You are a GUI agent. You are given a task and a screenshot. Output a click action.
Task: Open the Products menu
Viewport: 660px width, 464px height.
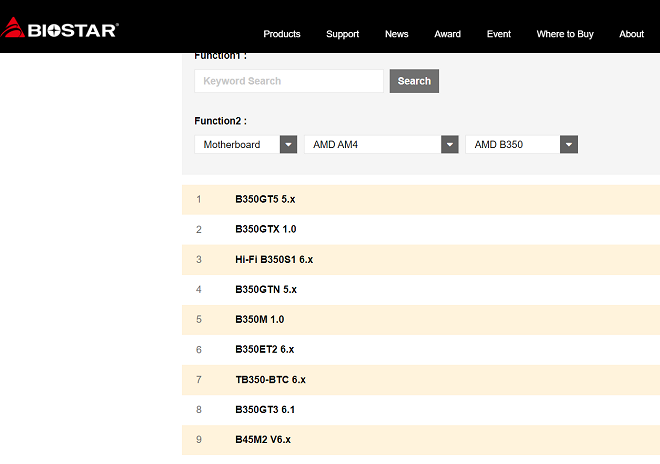tap(281, 34)
